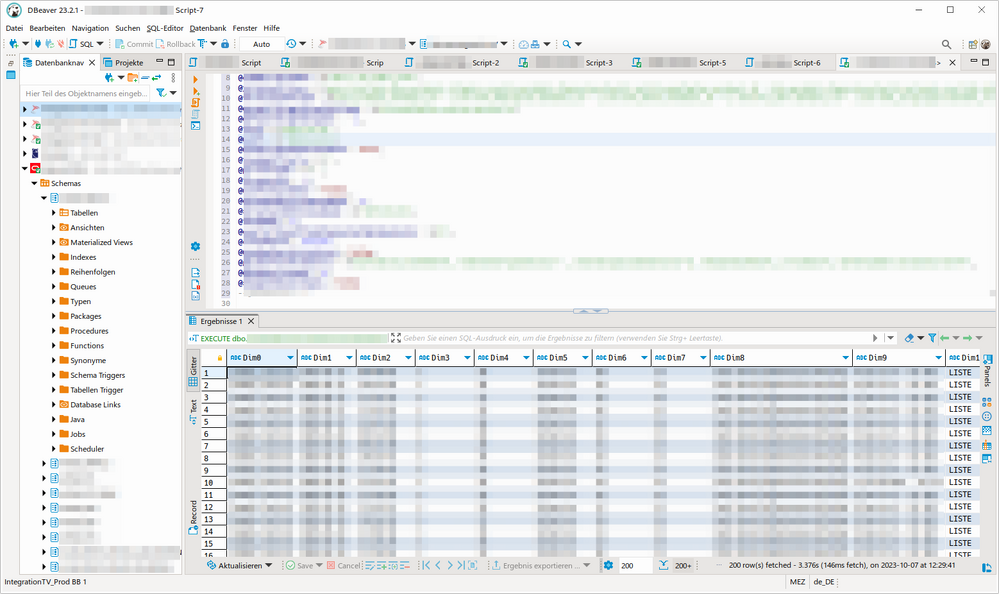Select the Scheduler folder in the tree
Screen dimensions: 999x594
[87, 449]
